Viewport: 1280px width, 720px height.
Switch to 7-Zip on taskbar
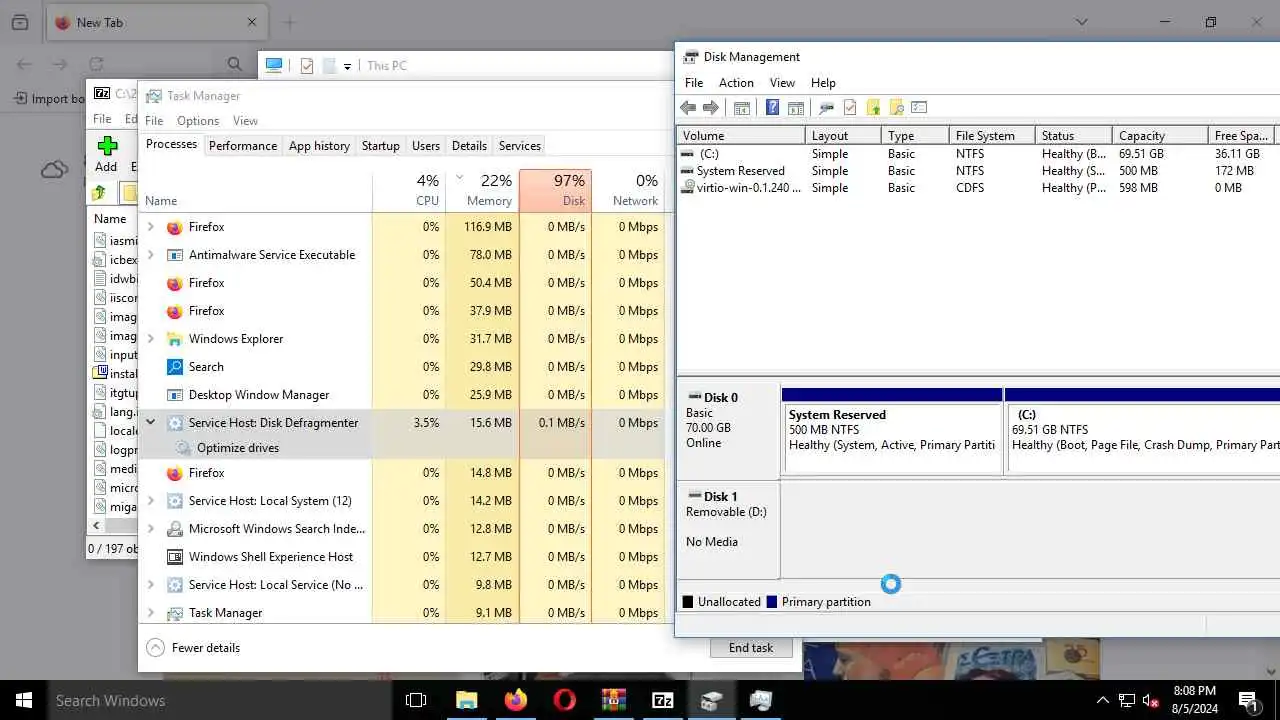click(x=663, y=700)
